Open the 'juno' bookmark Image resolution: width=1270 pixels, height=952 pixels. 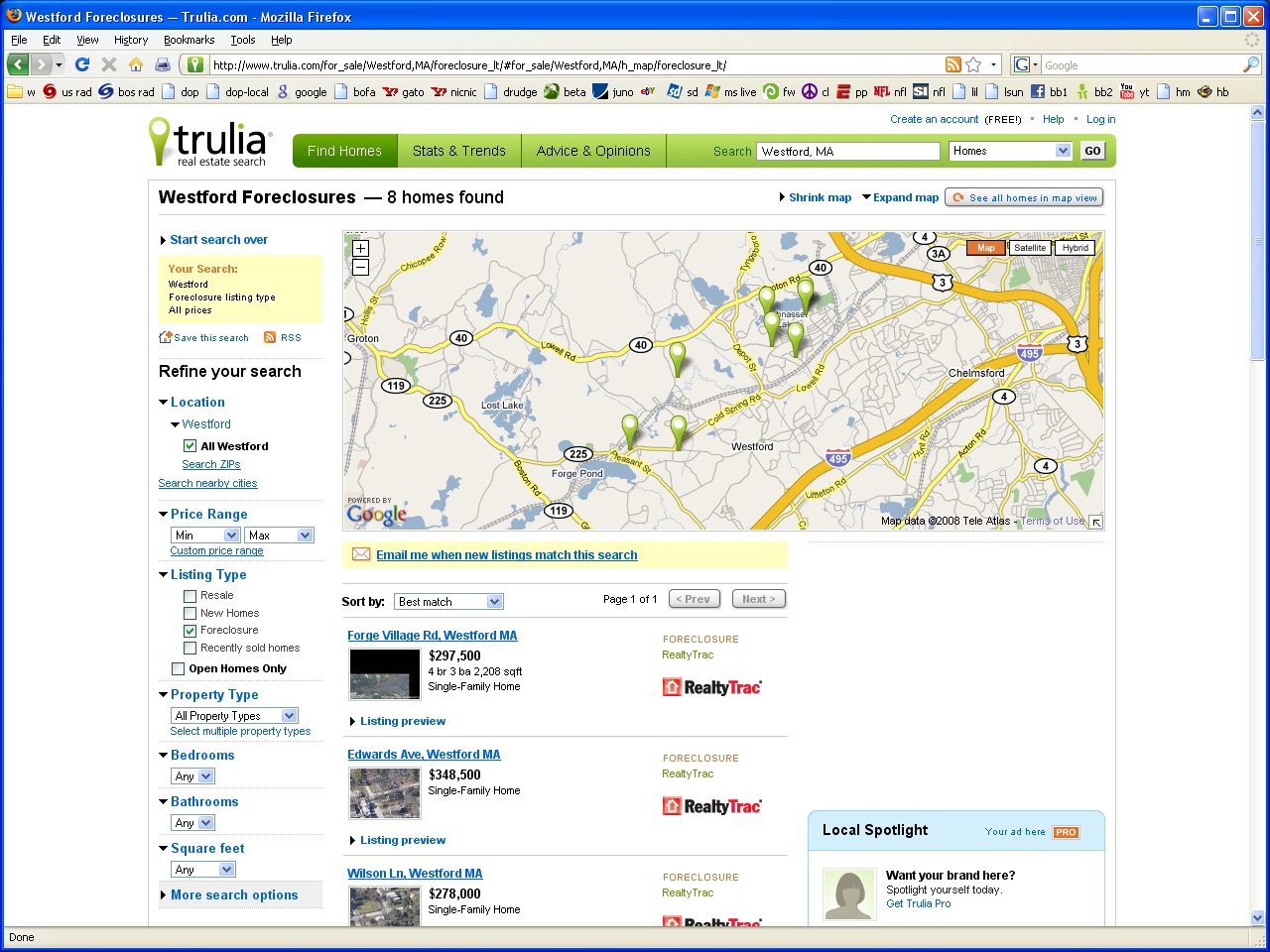(x=614, y=91)
